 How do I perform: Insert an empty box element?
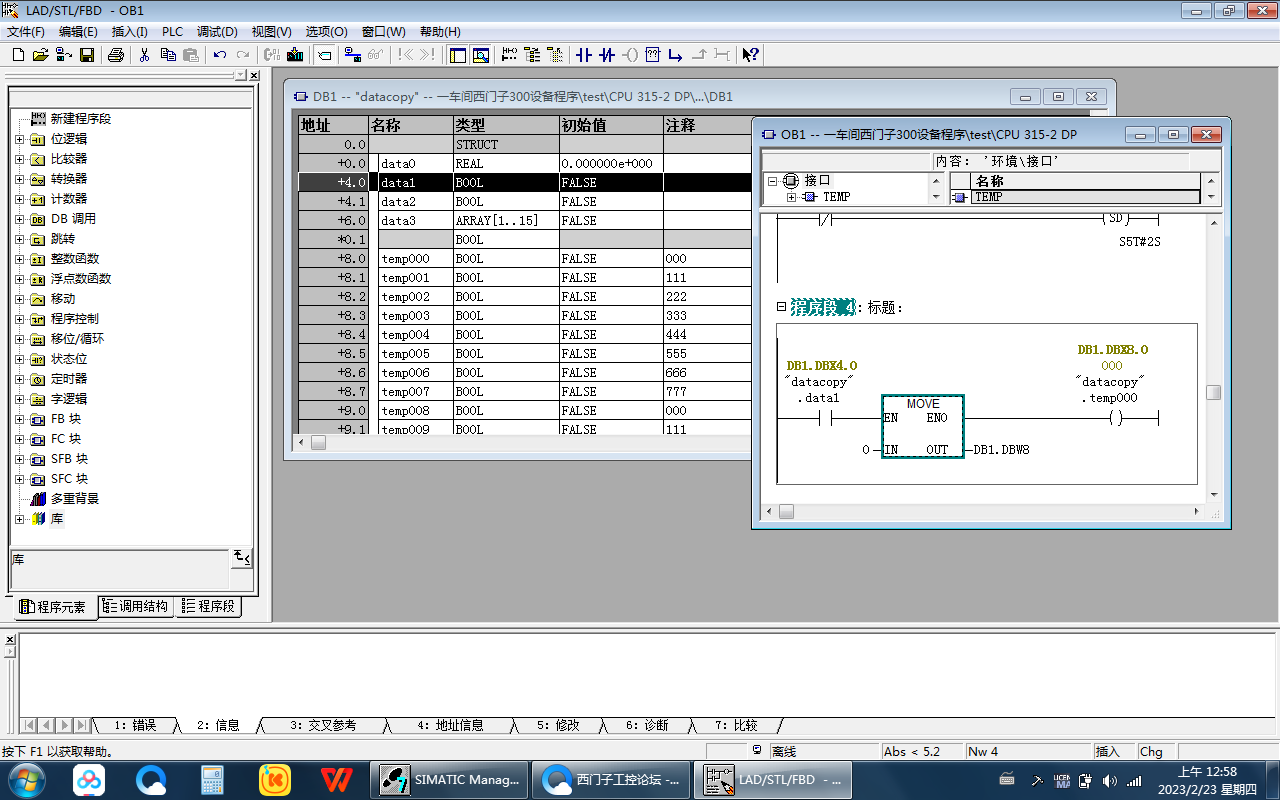coord(652,55)
